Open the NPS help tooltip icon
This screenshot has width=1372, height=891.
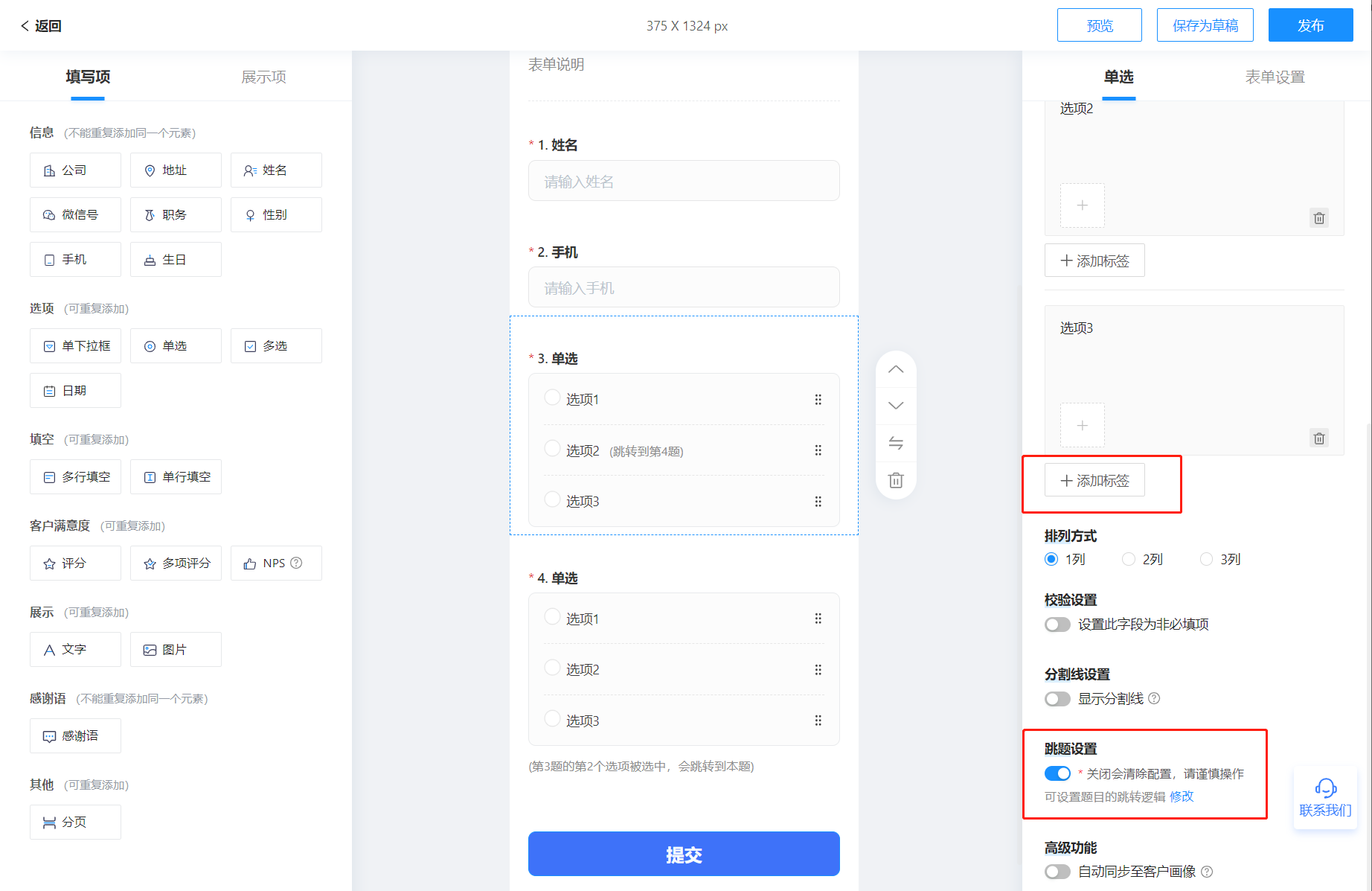pyautogui.click(x=296, y=563)
